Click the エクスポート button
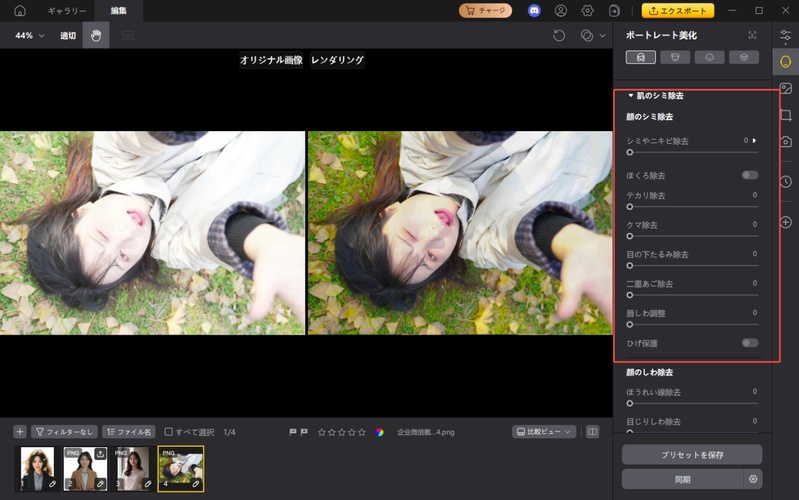The width and height of the screenshot is (799, 500). coord(678,10)
